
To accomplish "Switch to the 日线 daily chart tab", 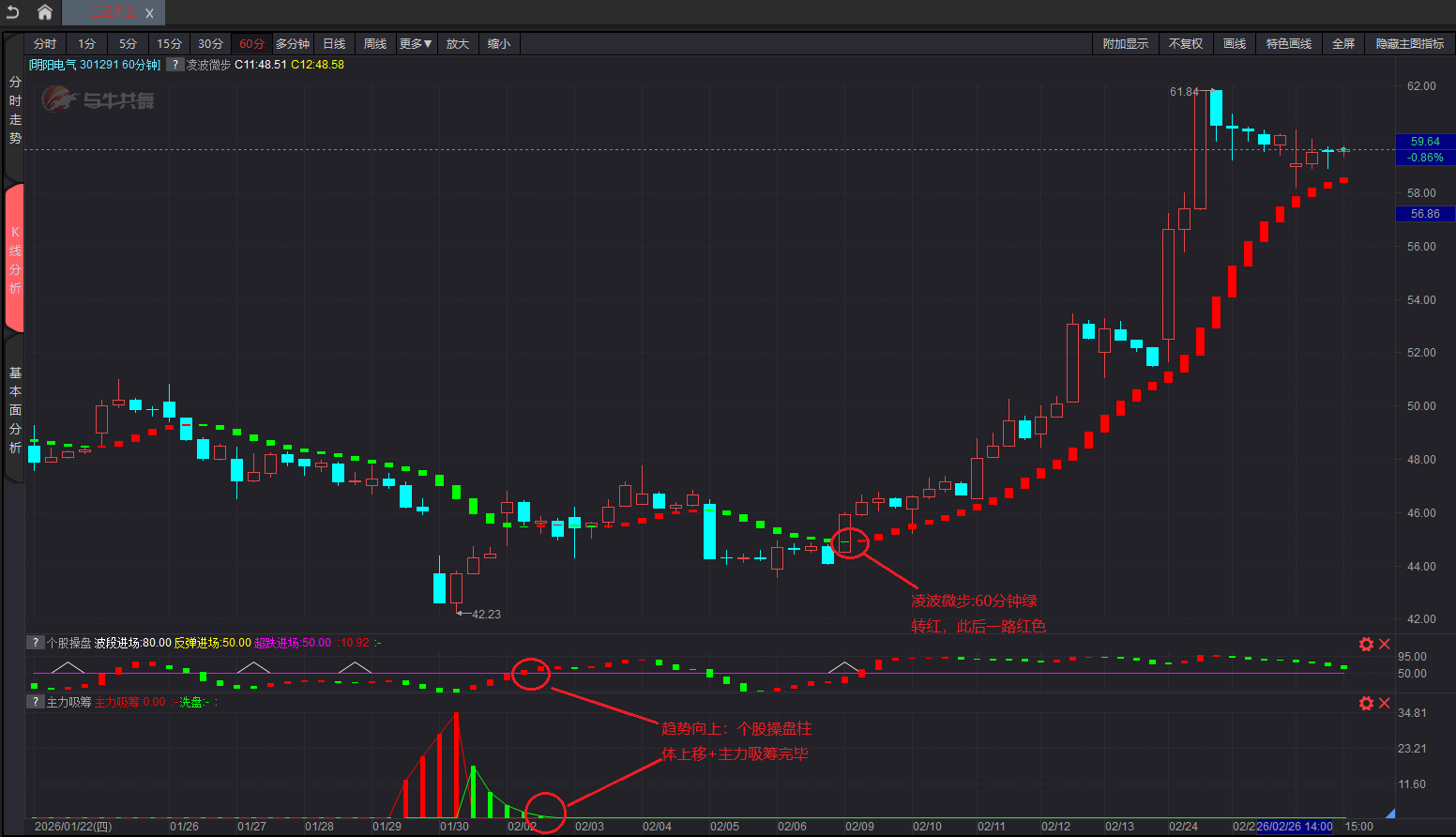I will (x=334, y=44).
